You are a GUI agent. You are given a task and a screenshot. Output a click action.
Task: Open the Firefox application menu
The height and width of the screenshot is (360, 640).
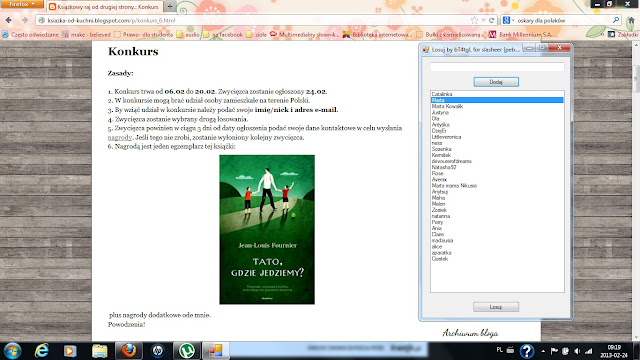(22, 4)
